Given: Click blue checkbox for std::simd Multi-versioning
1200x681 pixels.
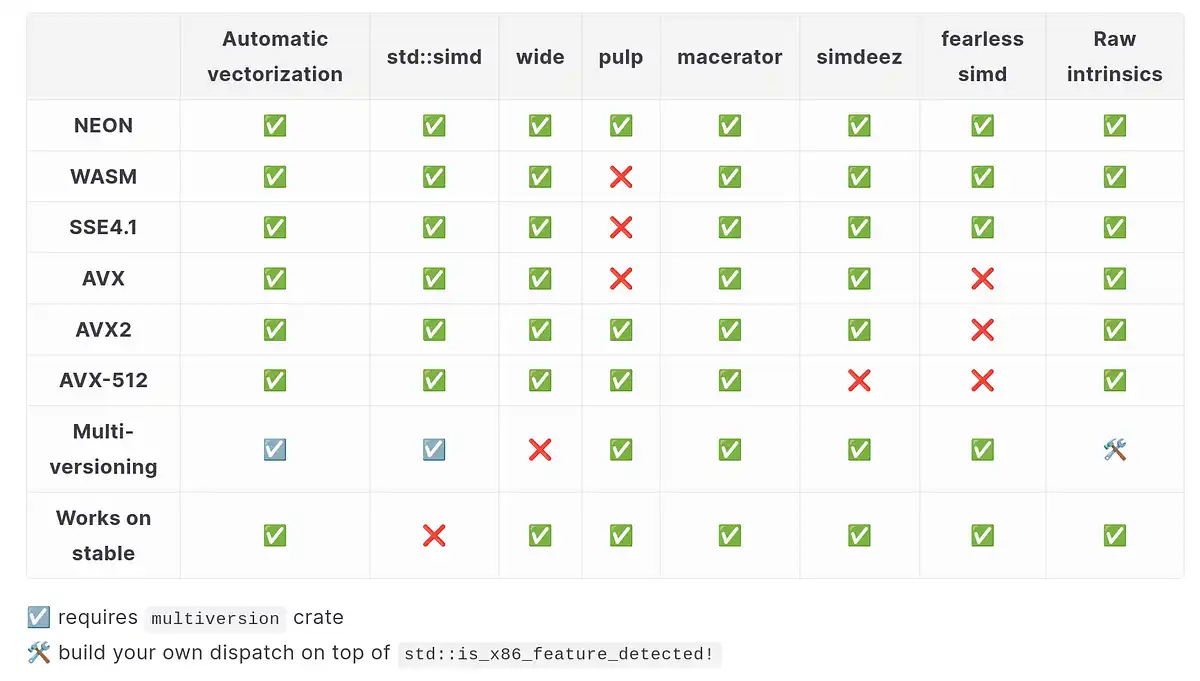Looking at the screenshot, I should (x=434, y=449).
